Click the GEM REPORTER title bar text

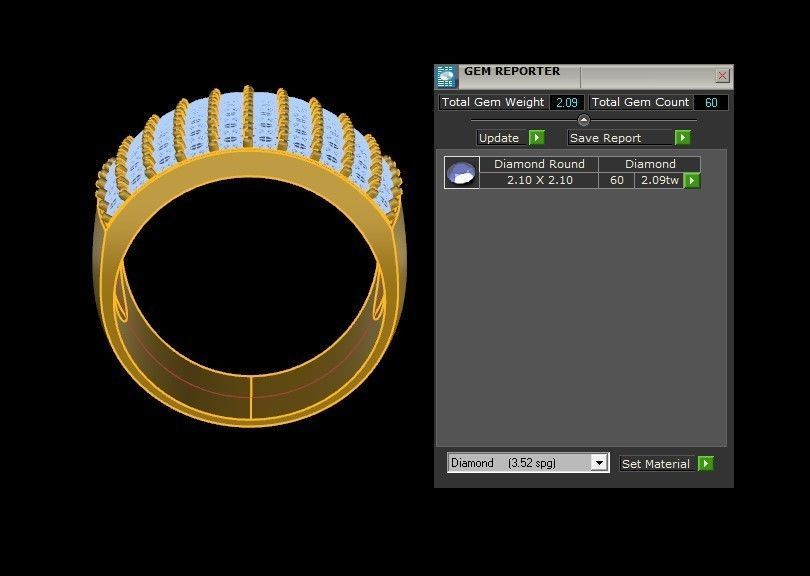coord(511,71)
